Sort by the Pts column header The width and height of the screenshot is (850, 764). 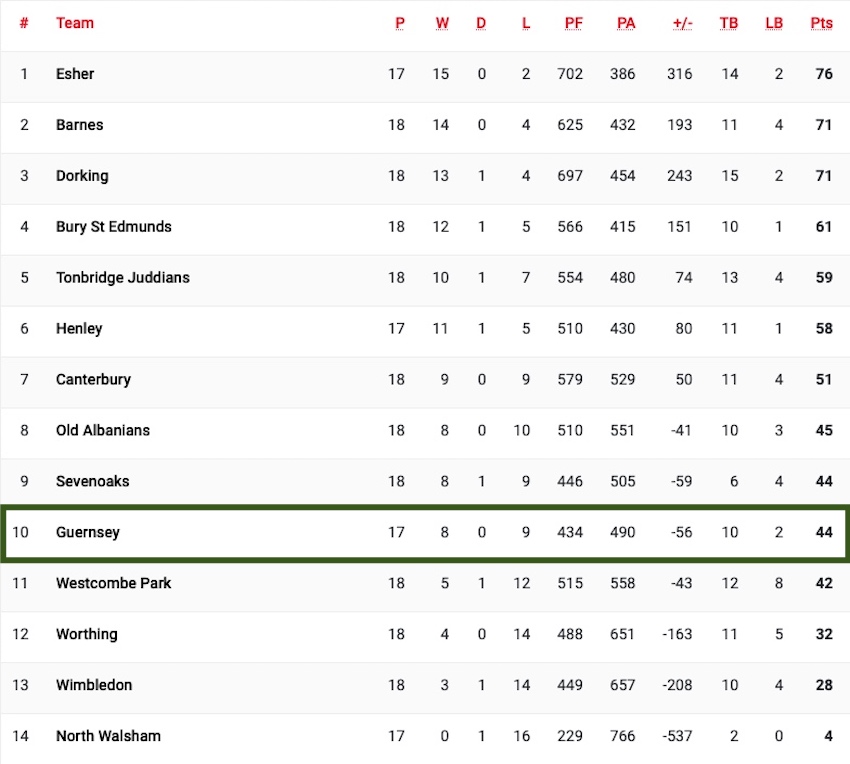821,23
